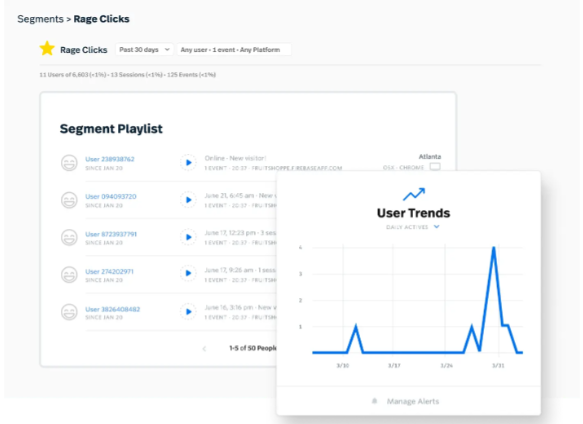
Task: Open User 094093720 profile link
Action: pyautogui.click(x=111, y=196)
